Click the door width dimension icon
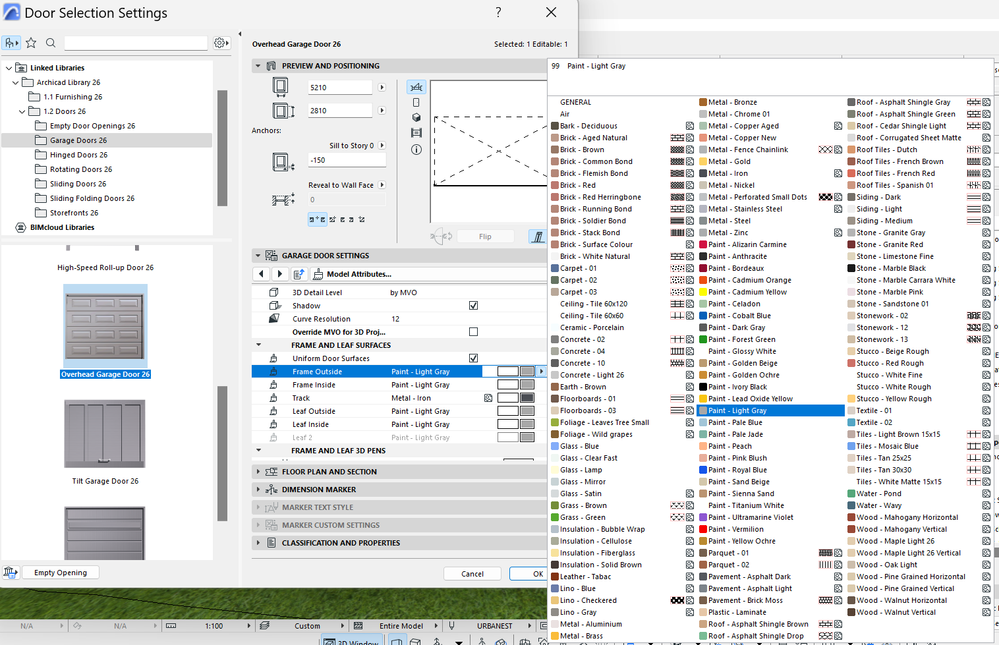999x645 pixels. click(280, 86)
